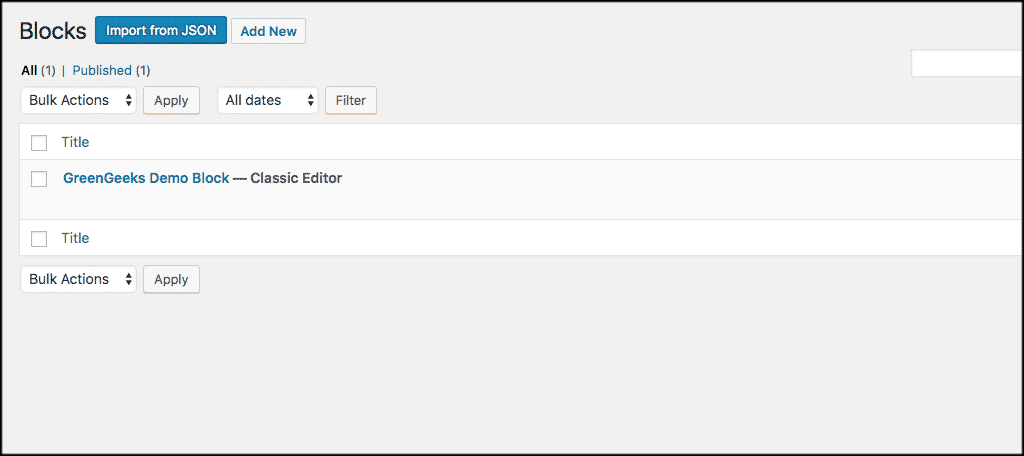Click the top Apply button
The height and width of the screenshot is (456, 1024).
171,100
